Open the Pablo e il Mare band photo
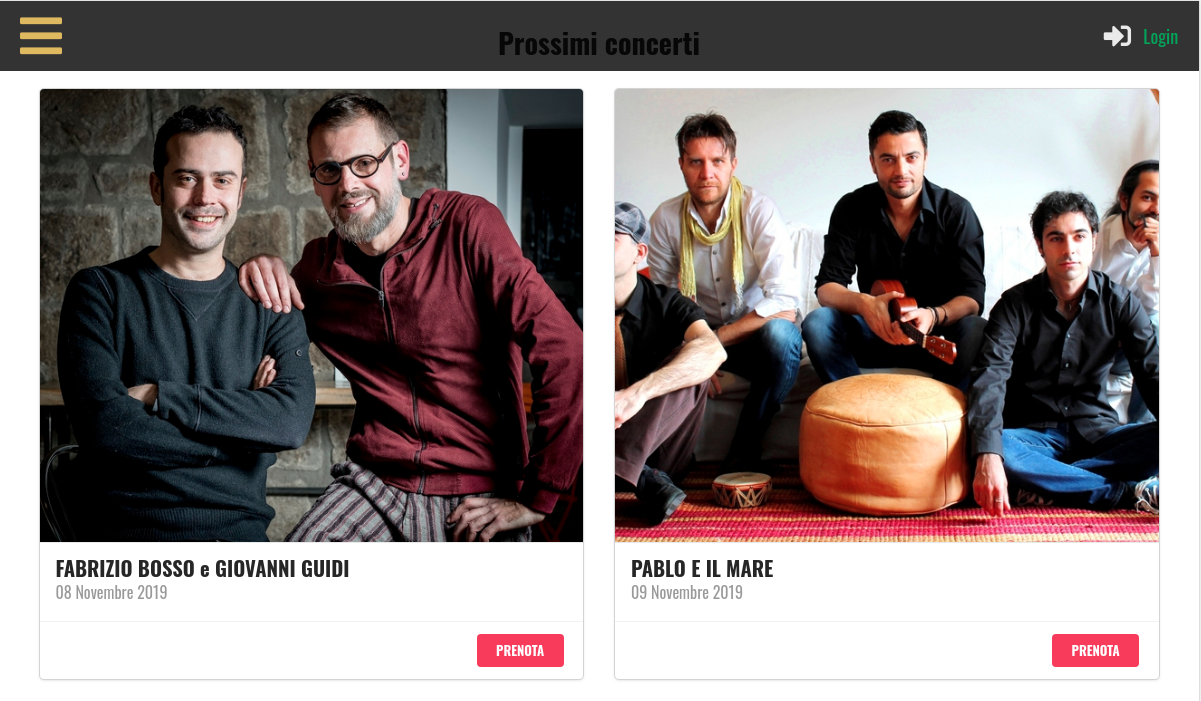Viewport: 1201px width, 701px height. point(887,316)
